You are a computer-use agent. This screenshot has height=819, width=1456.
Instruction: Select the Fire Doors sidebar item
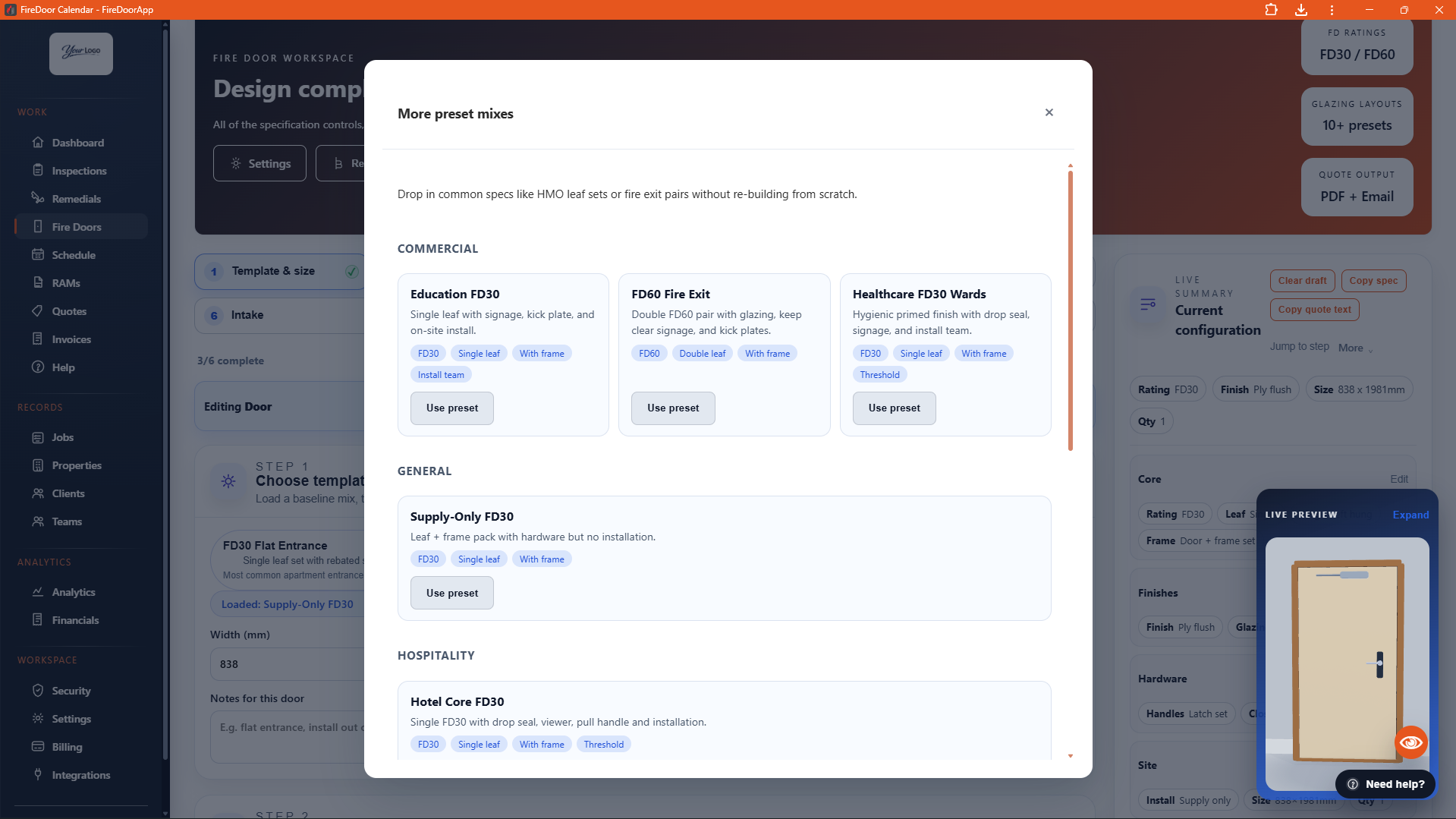click(76, 227)
